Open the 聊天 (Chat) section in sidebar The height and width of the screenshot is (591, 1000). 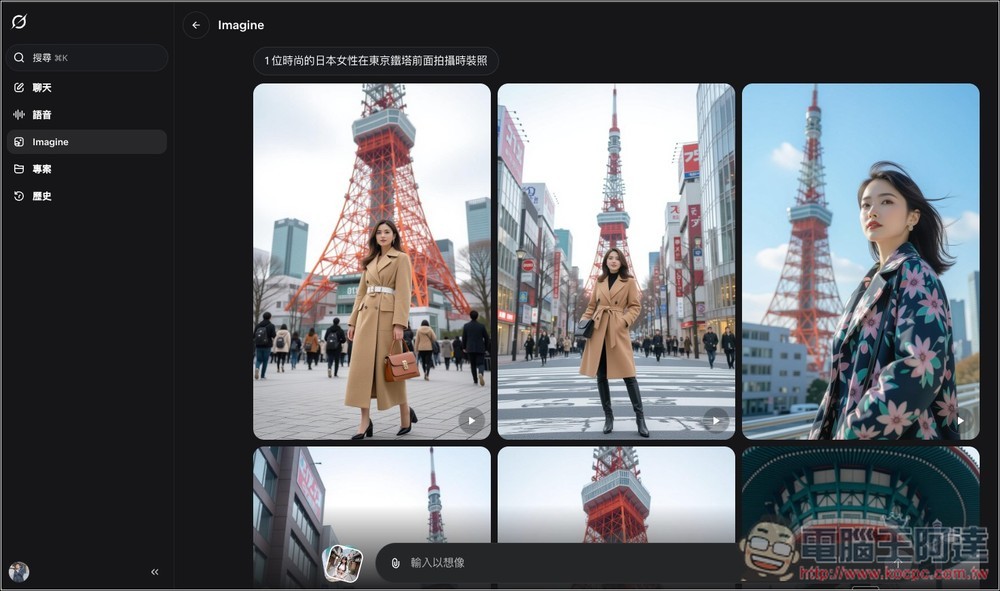(x=40, y=87)
